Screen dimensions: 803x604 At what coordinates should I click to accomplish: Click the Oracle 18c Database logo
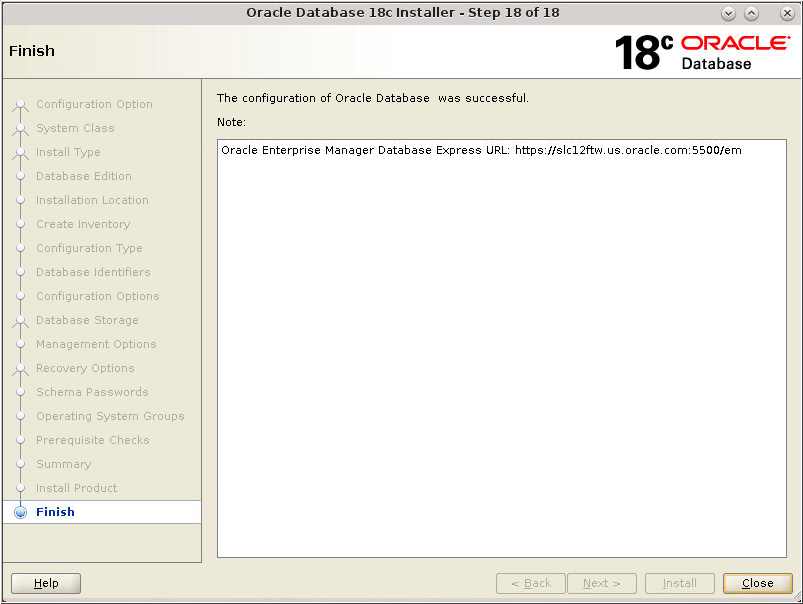(x=702, y=52)
